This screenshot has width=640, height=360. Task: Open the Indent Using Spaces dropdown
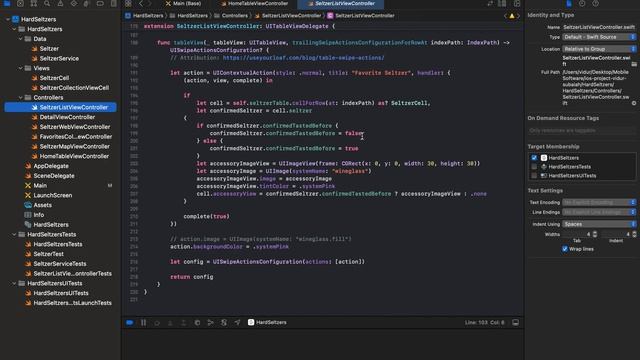coord(599,224)
